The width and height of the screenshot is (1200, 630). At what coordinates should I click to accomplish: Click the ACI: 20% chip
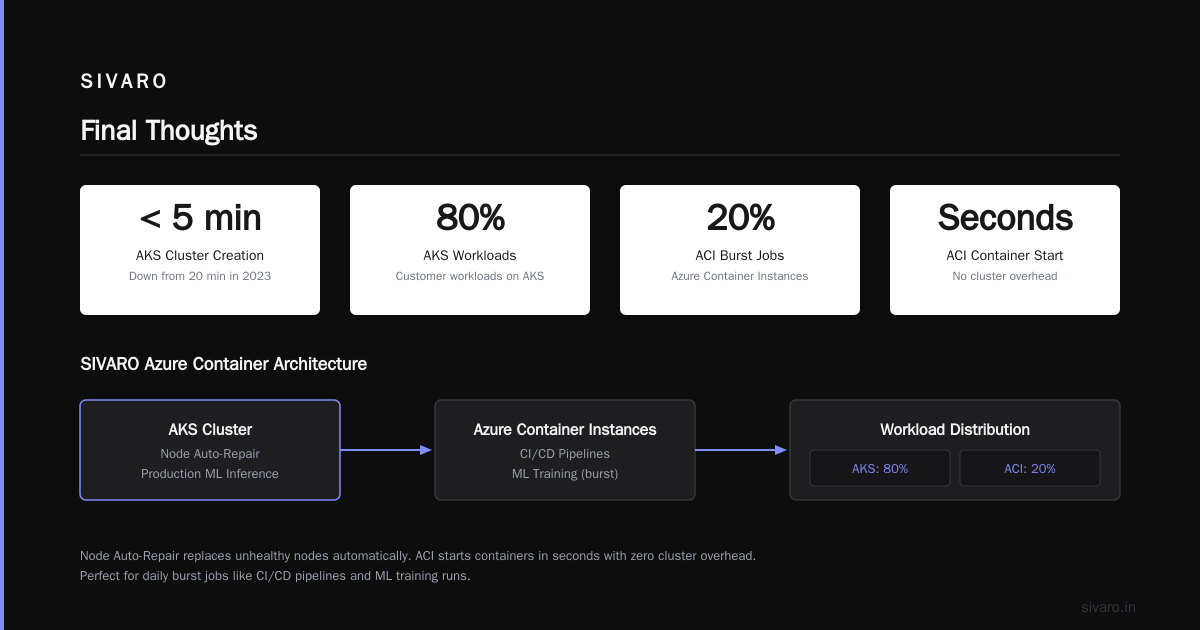(x=1030, y=468)
